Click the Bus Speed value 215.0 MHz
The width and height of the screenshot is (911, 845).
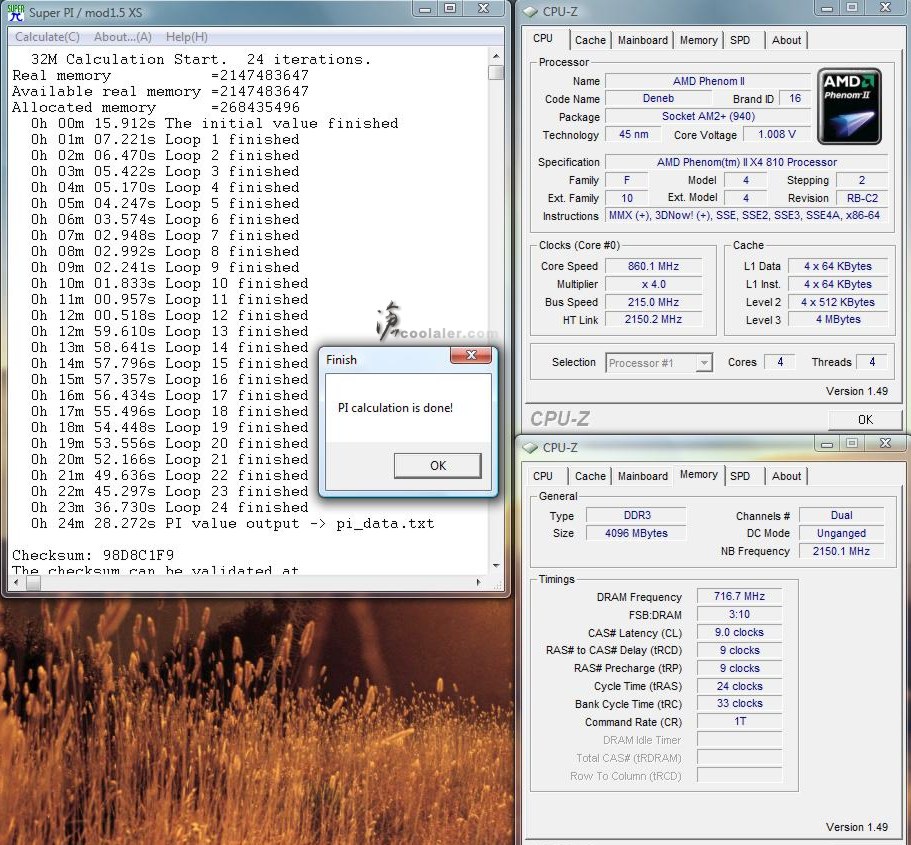653,302
